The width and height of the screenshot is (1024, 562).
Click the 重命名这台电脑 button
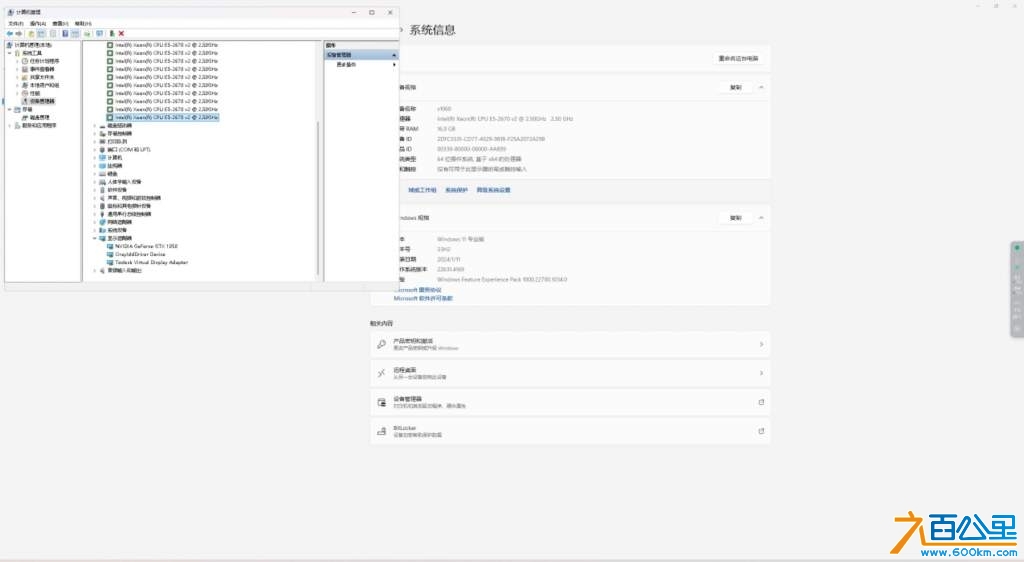(739, 59)
